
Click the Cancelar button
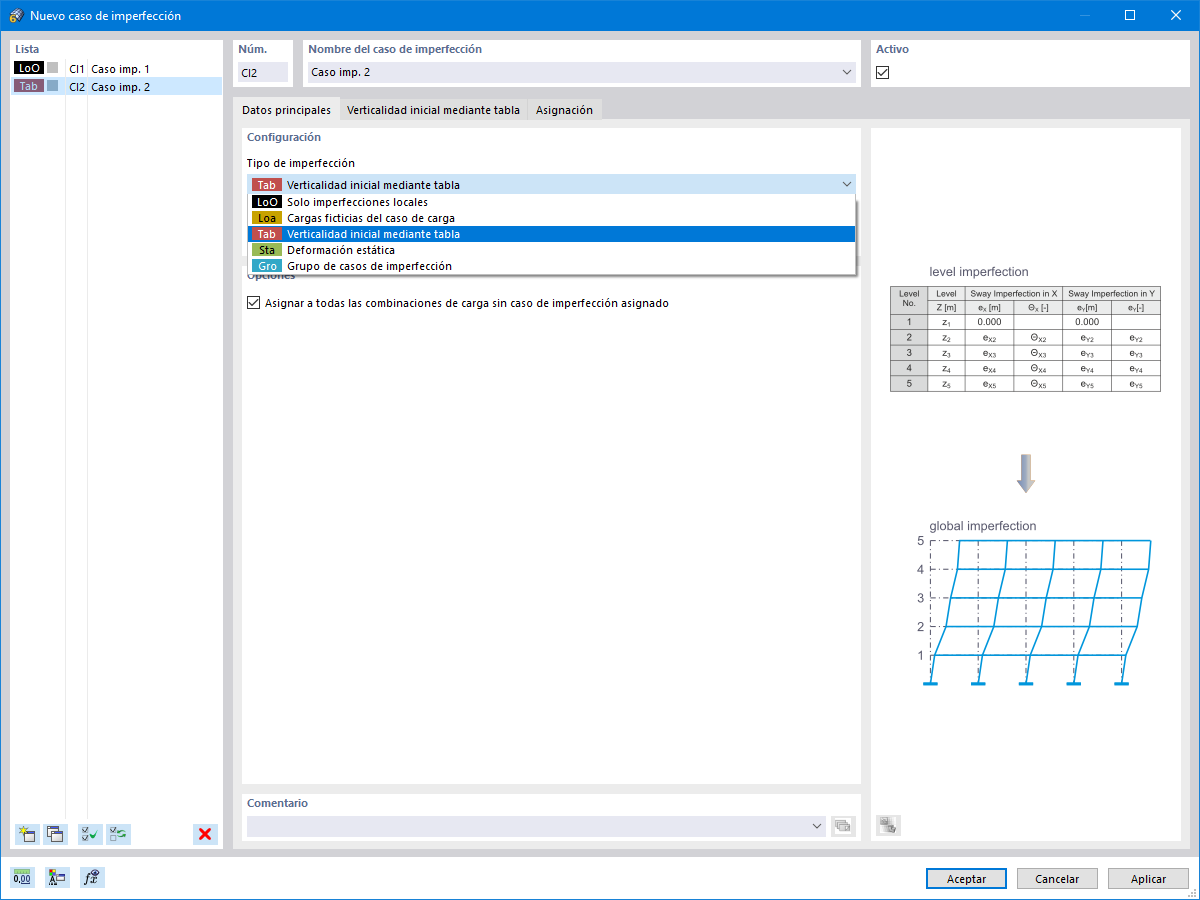1057,879
